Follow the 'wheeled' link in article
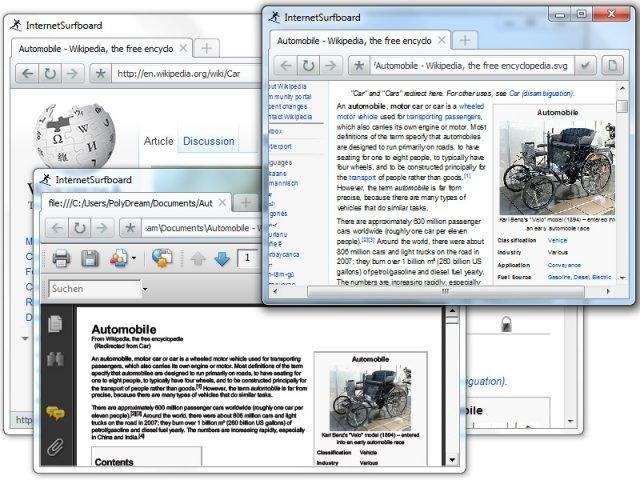The height and width of the screenshot is (480, 640). tap(471, 106)
